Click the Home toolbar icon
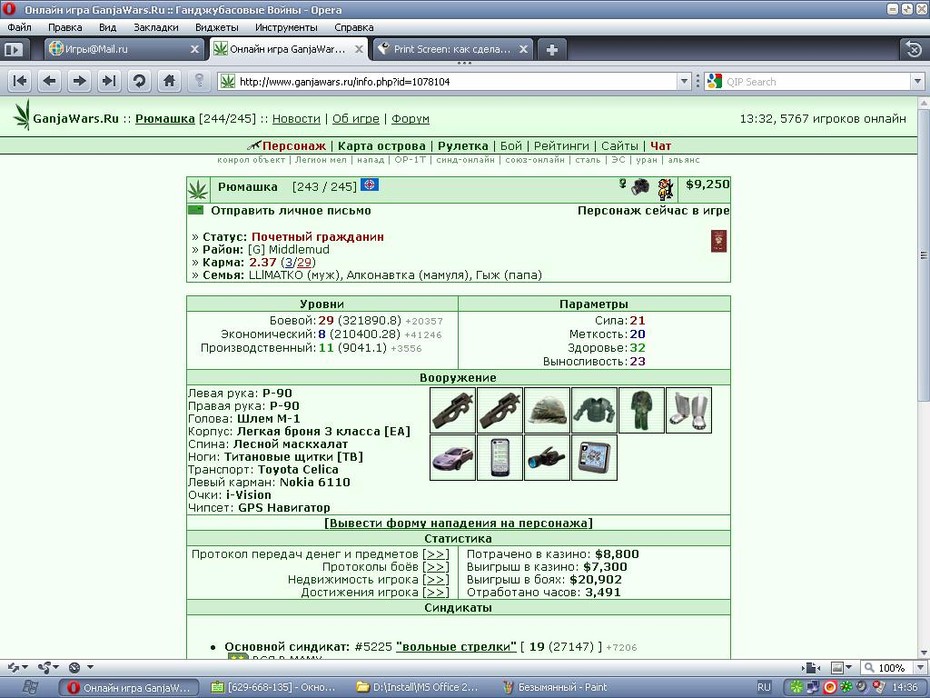Image resolution: width=930 pixels, height=698 pixels. [169, 81]
